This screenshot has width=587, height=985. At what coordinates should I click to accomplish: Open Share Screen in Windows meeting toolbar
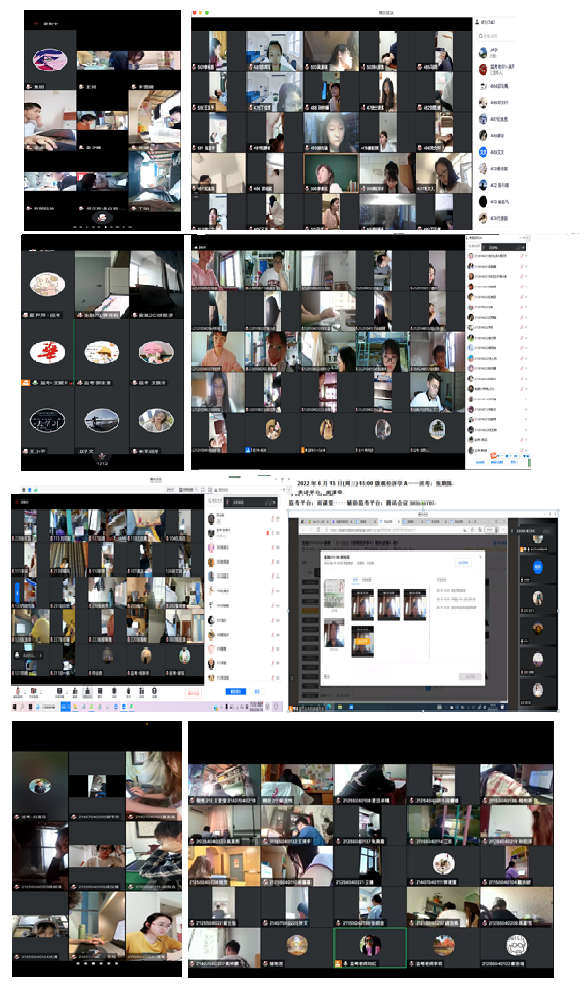(60, 692)
